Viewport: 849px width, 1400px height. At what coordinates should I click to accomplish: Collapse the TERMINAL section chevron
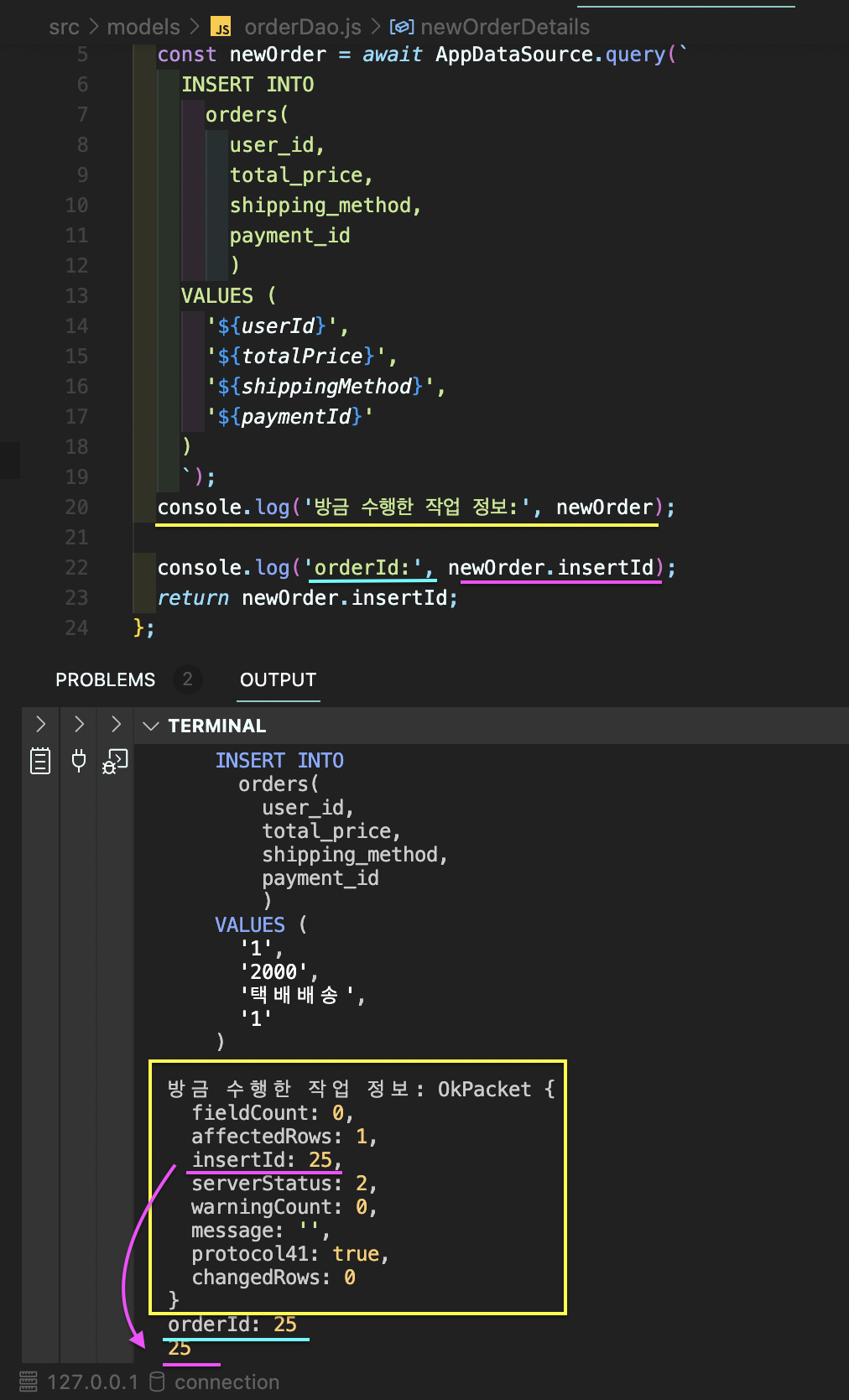151,726
